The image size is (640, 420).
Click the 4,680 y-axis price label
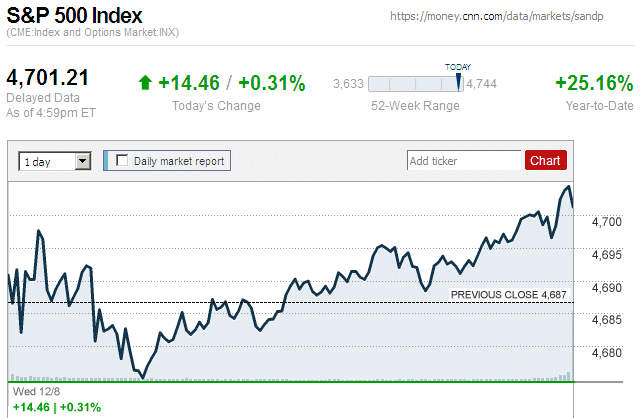pyautogui.click(x=606, y=353)
